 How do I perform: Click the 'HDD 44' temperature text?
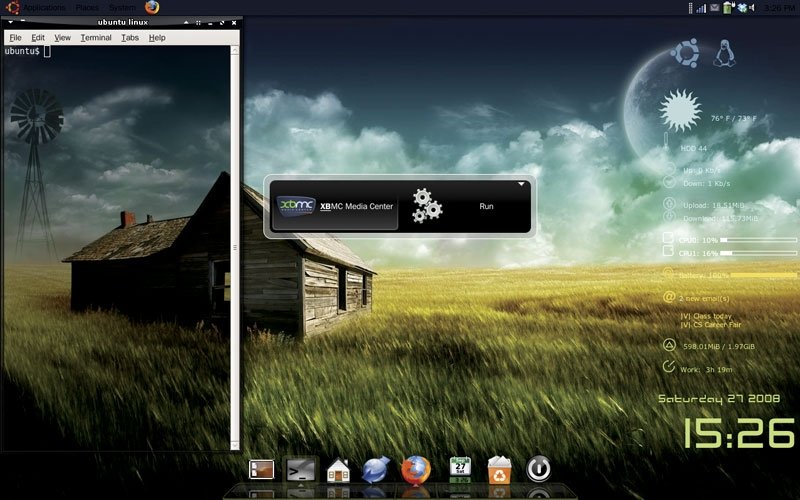[x=693, y=148]
